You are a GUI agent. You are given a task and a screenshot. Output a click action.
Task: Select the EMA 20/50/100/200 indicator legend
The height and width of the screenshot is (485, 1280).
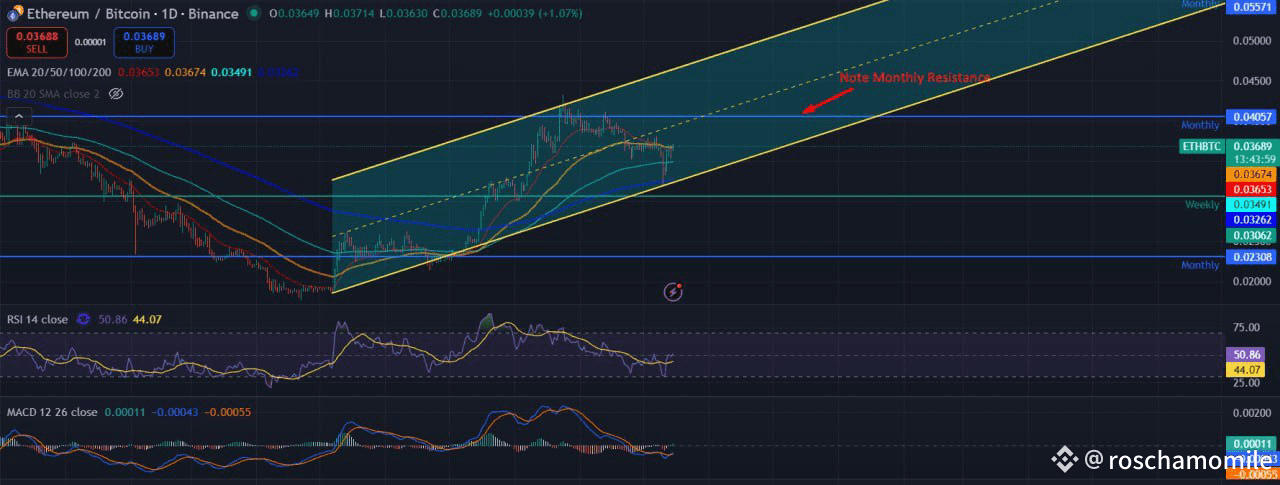pyautogui.click(x=58, y=72)
